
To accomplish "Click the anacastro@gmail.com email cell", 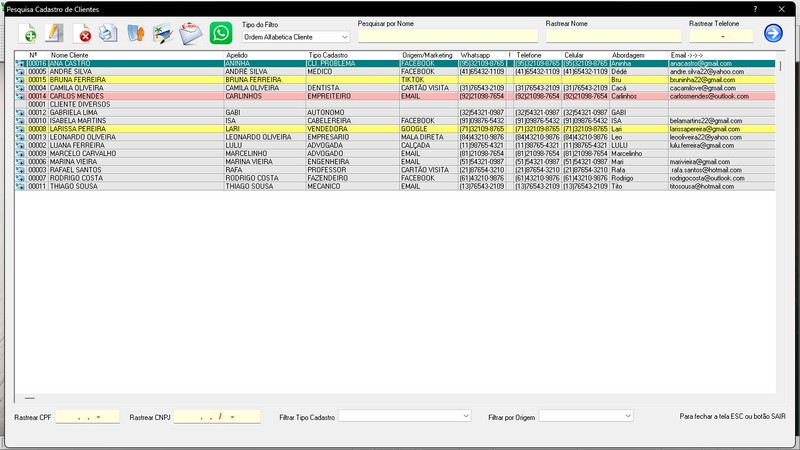I will pos(701,64).
